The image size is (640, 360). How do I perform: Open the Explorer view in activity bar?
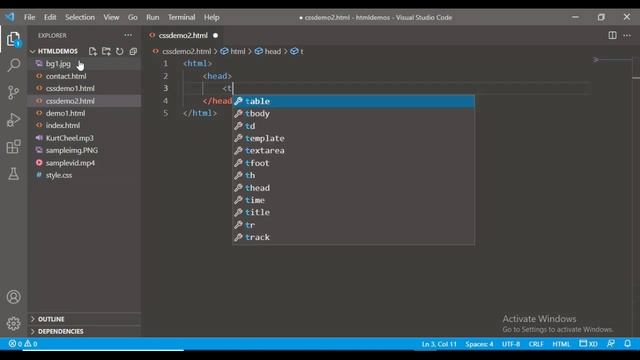coord(13,39)
